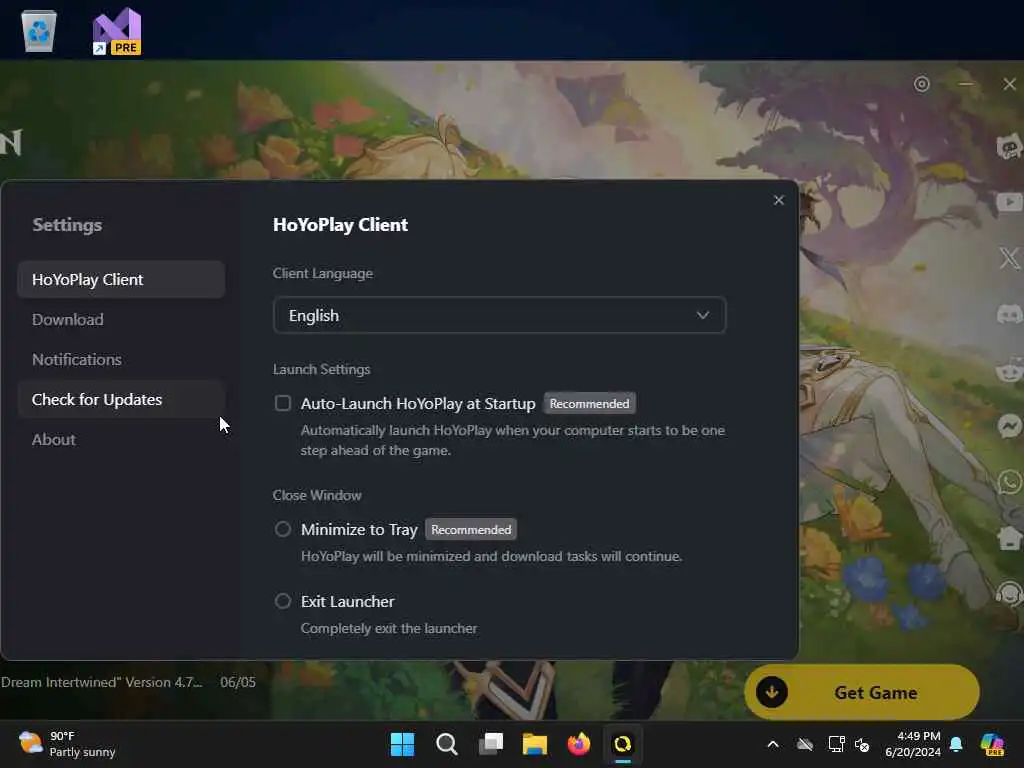Open the WhatsApp link in launcher sidebar
The width and height of the screenshot is (1024, 768).
point(1010,482)
